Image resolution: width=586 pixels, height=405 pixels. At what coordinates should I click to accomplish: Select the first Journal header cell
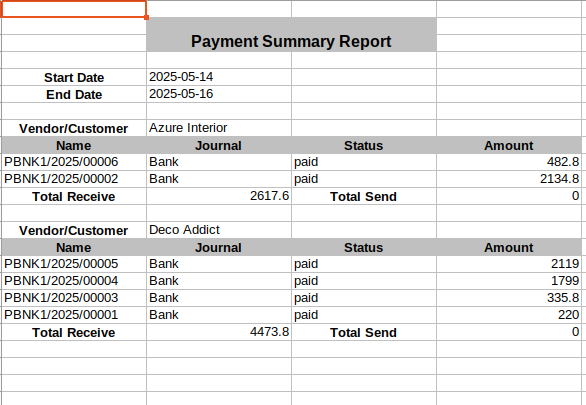(219, 145)
